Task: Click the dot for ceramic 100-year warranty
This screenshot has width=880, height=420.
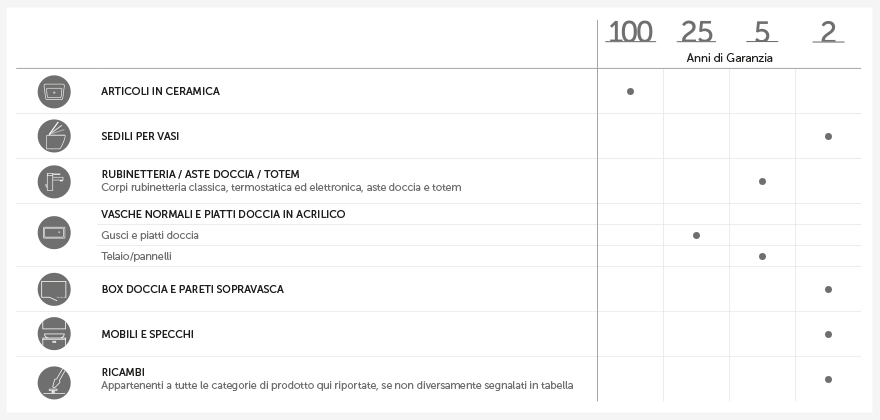Action: [x=630, y=92]
